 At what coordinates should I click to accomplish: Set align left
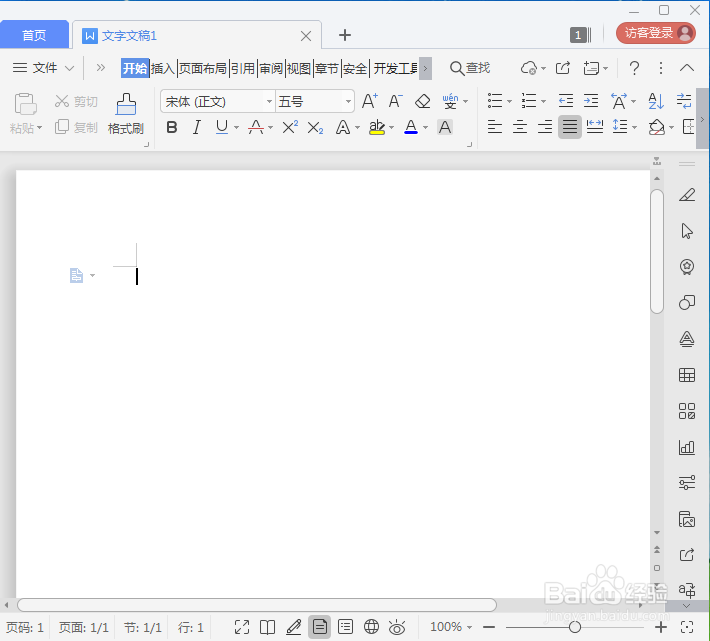point(494,127)
